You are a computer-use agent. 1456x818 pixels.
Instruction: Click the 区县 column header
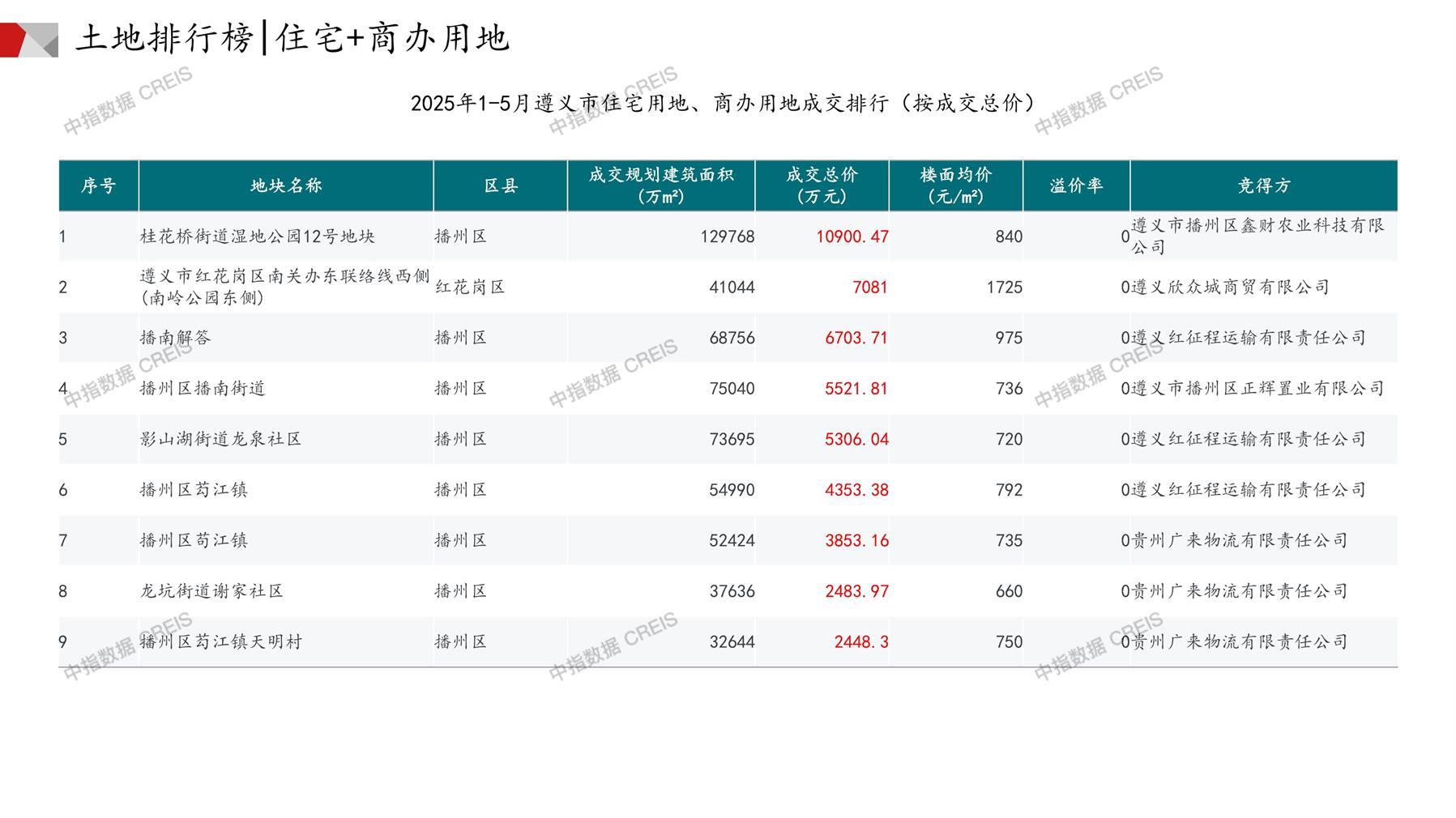point(501,185)
